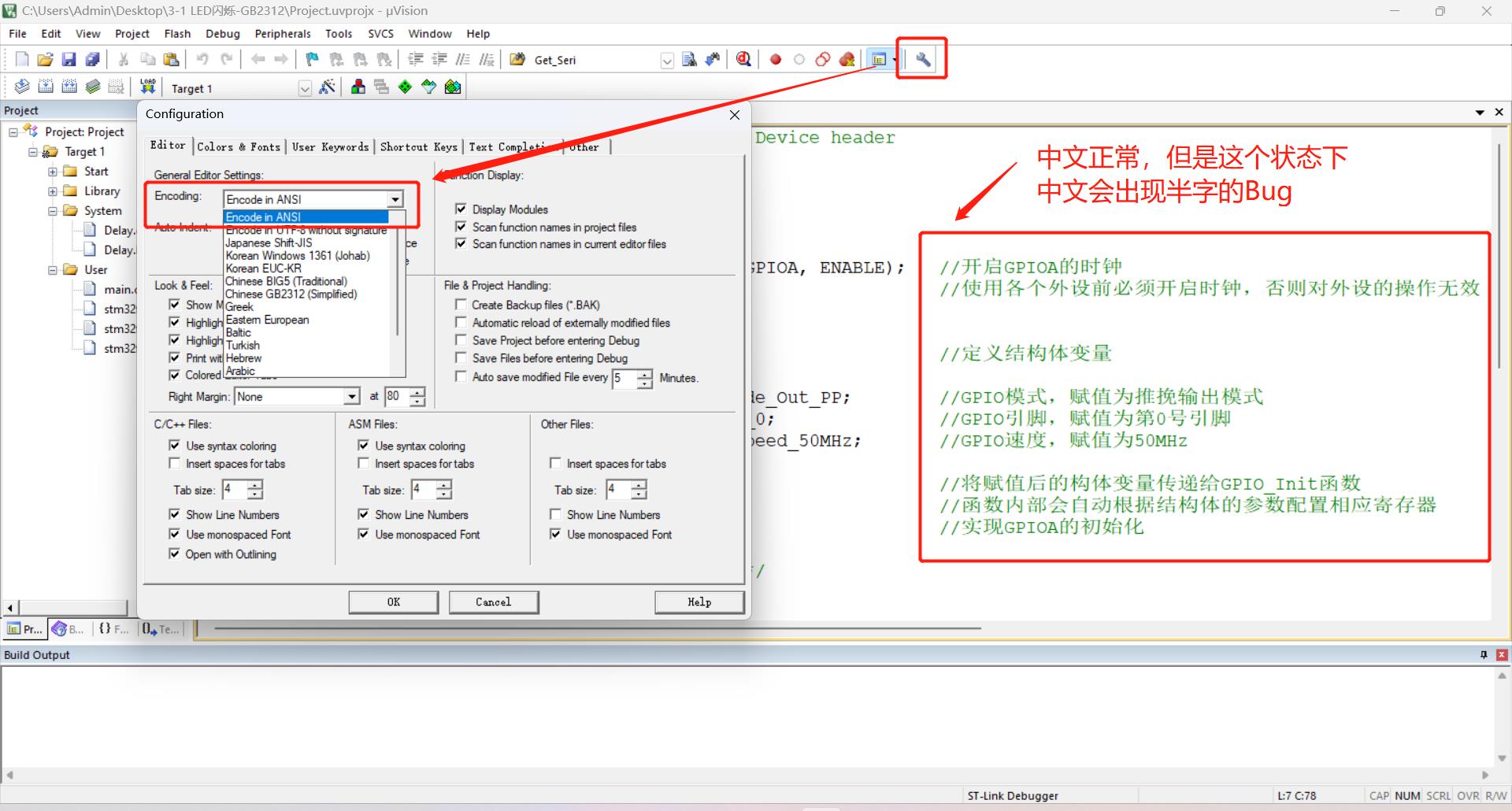The height and width of the screenshot is (811, 1512).
Task: Click C/C++ Files Tab size field
Action: point(234,490)
